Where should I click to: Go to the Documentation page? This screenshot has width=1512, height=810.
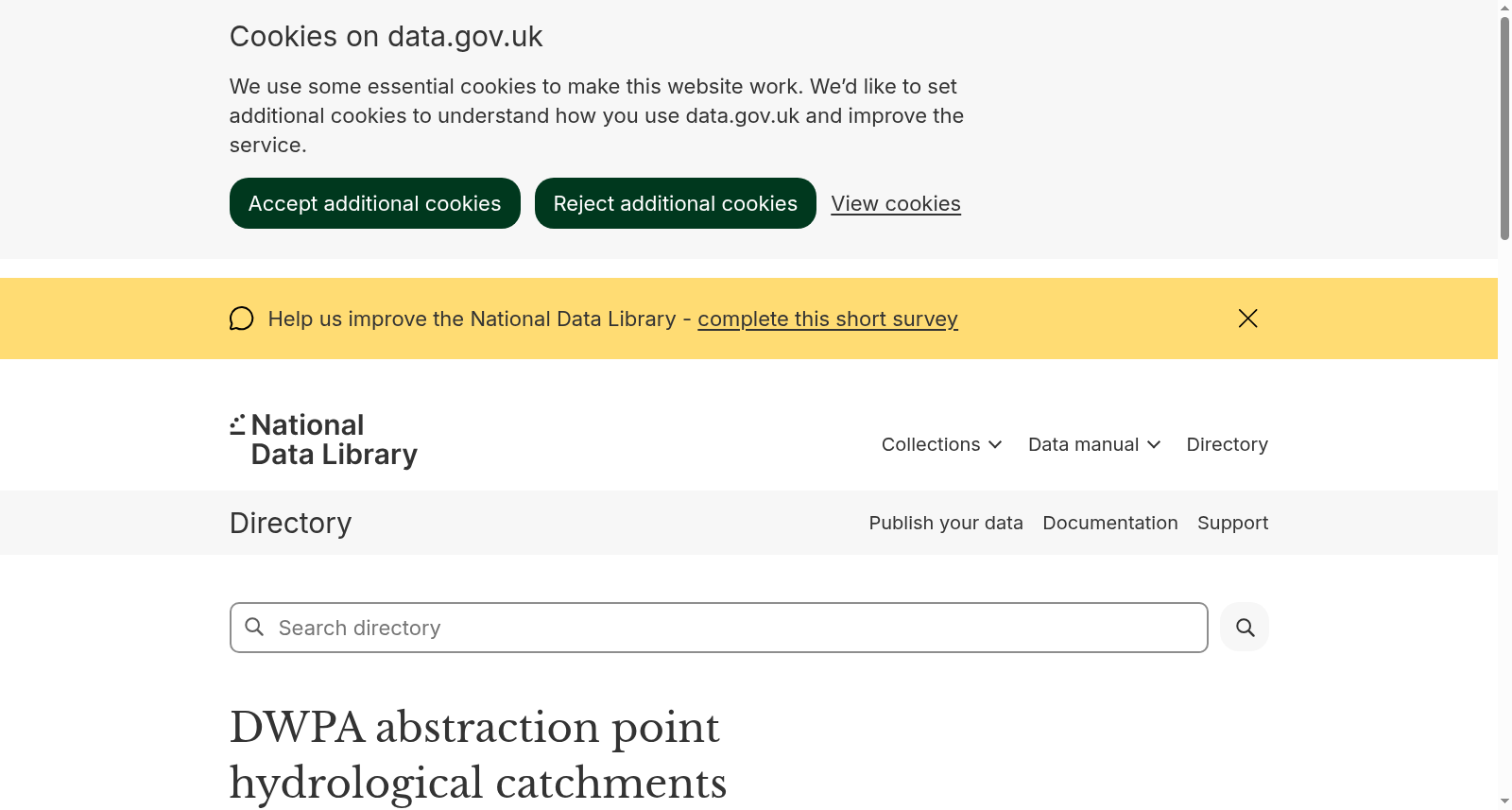(1110, 523)
